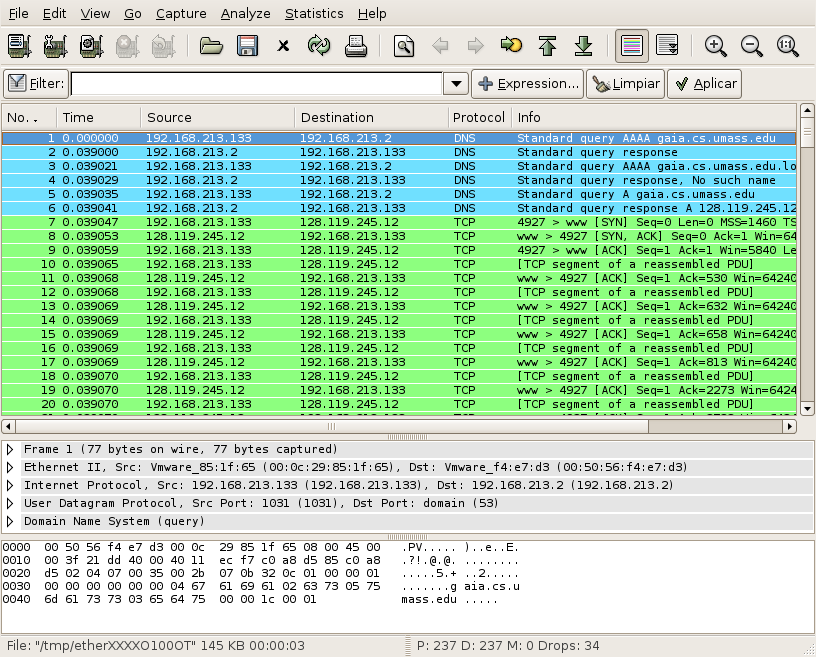Open the View menu

(x=95, y=14)
